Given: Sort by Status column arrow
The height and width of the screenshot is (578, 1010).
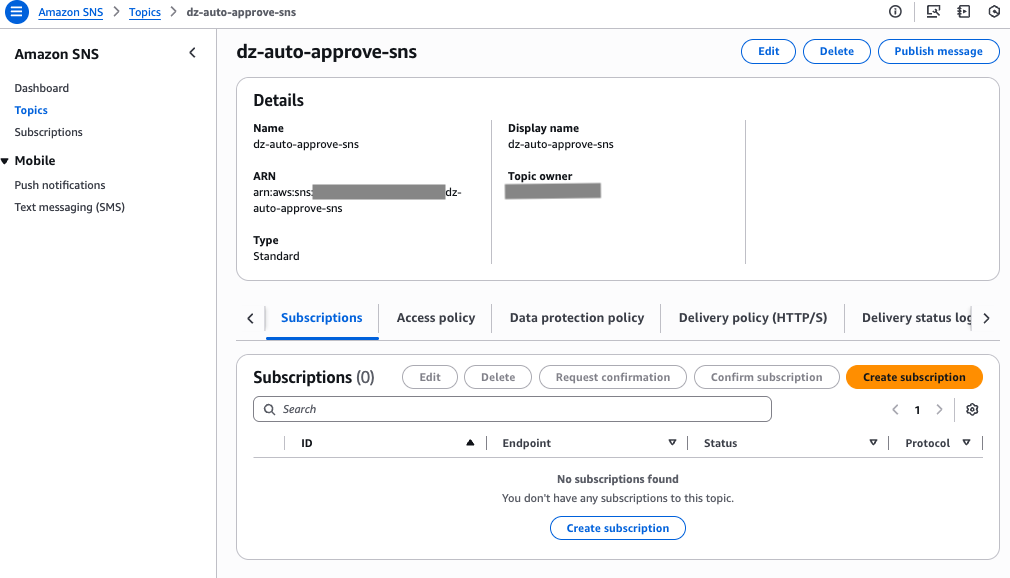Looking at the screenshot, I should (x=873, y=443).
